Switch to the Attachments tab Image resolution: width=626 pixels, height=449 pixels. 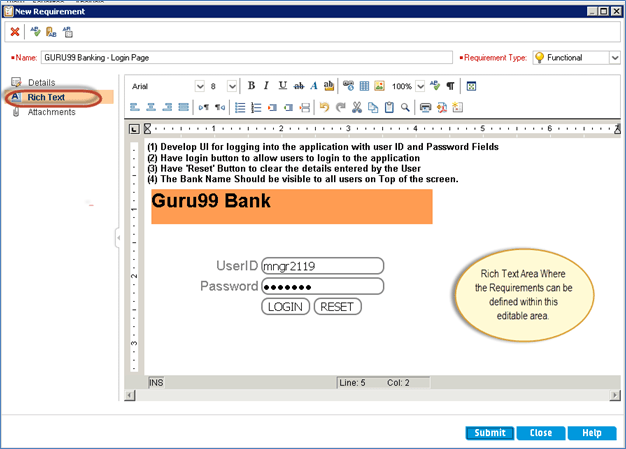pos(51,112)
